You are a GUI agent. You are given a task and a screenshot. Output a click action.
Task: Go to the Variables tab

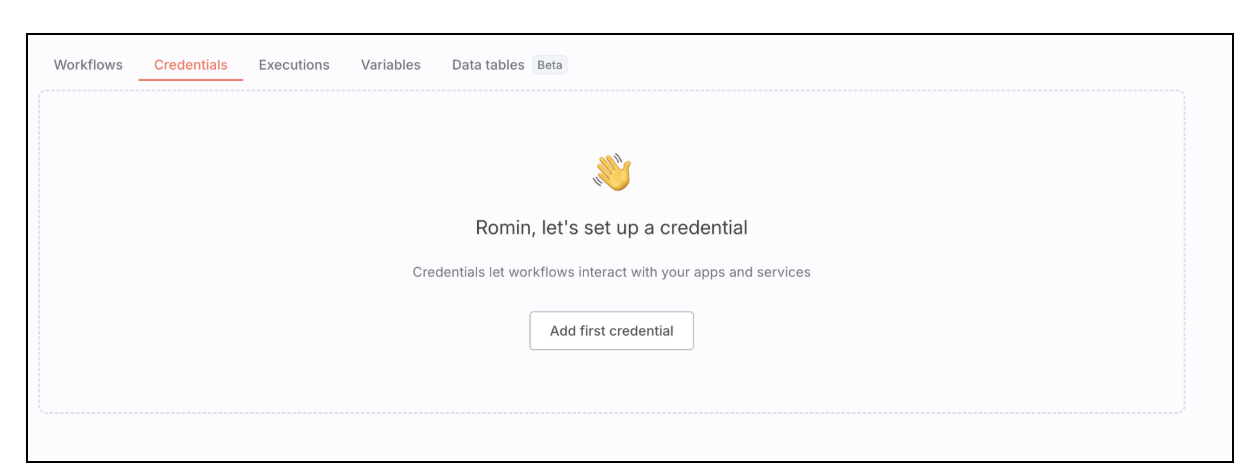[391, 65]
